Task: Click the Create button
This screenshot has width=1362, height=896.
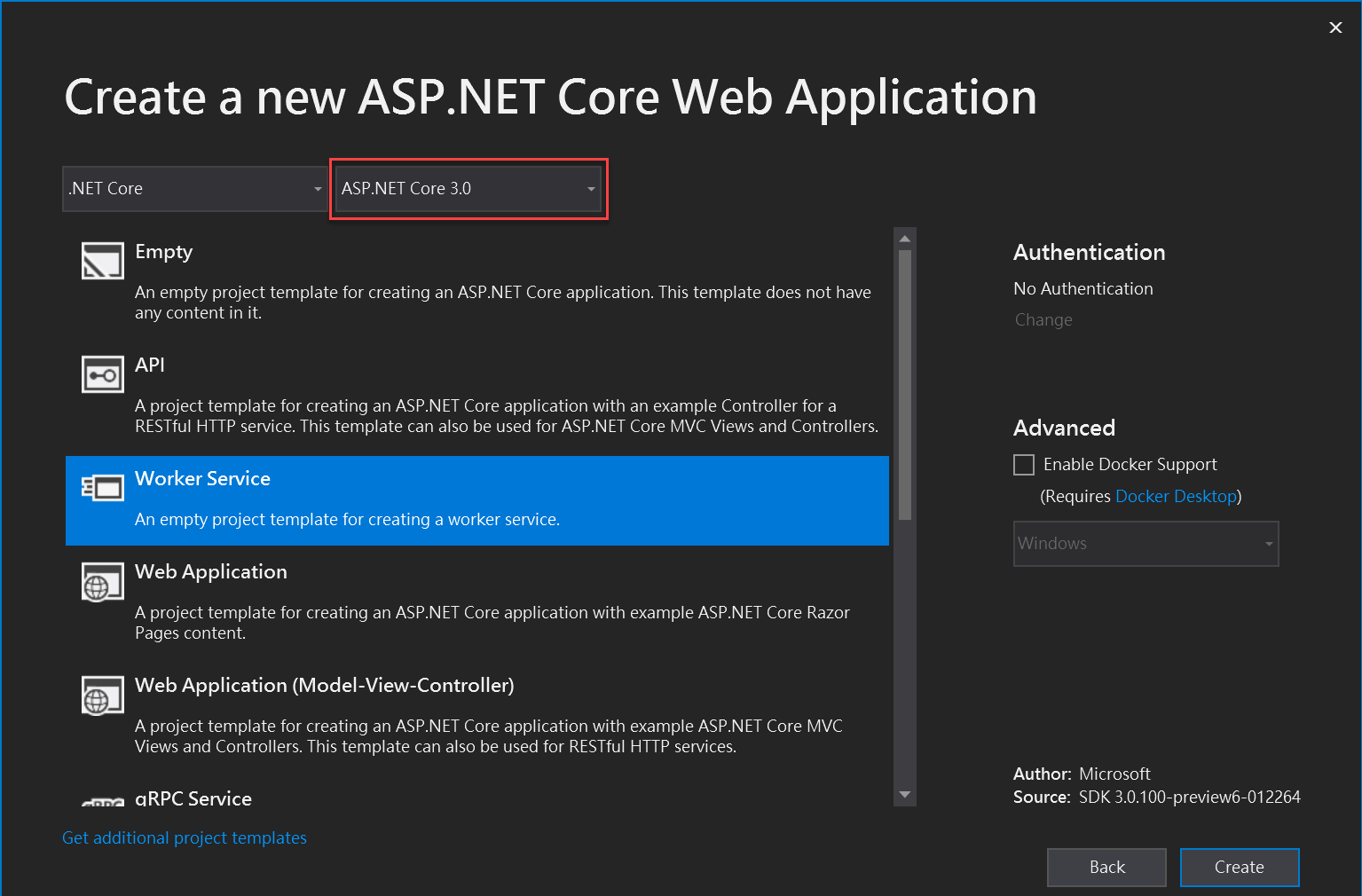Action: (1239, 867)
